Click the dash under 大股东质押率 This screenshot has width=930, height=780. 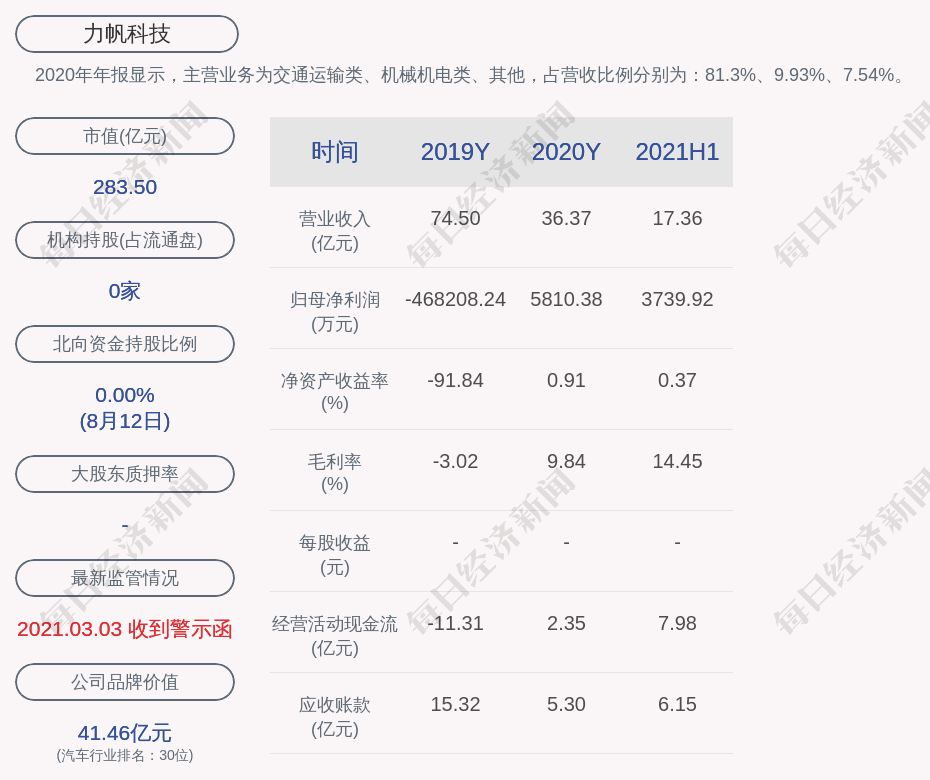coord(125,526)
